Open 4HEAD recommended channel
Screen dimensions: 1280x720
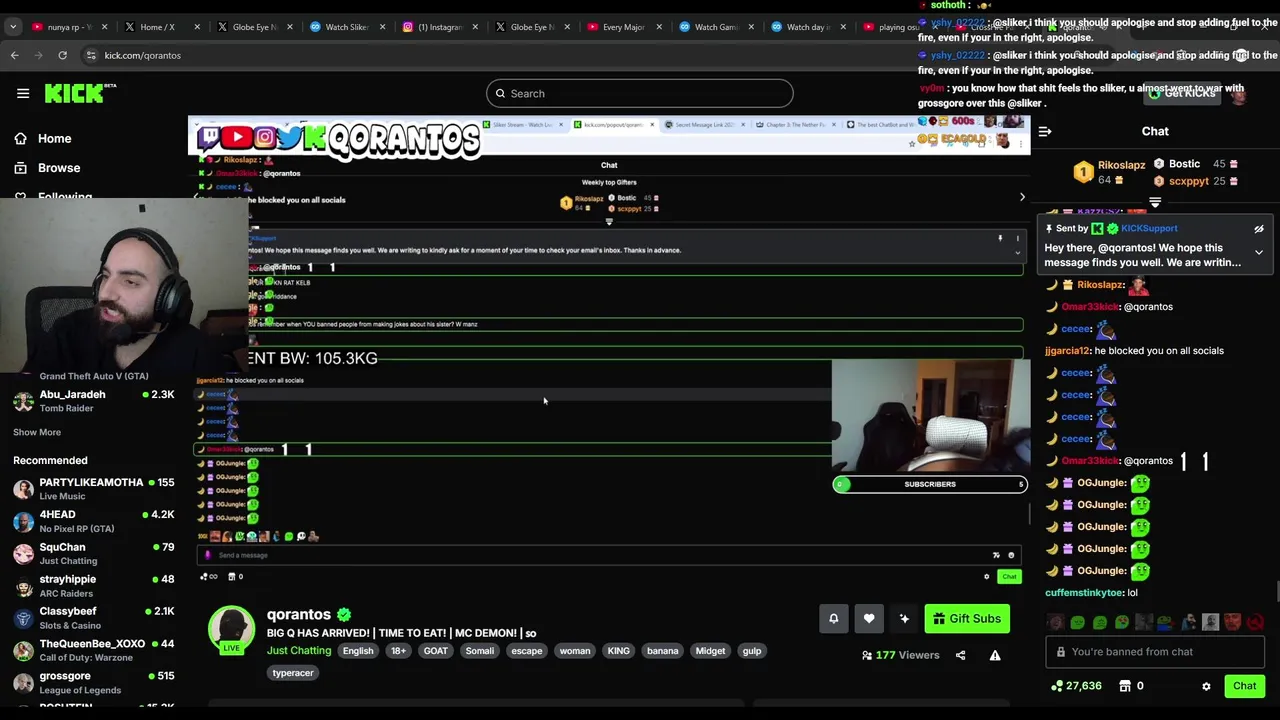pos(94,521)
